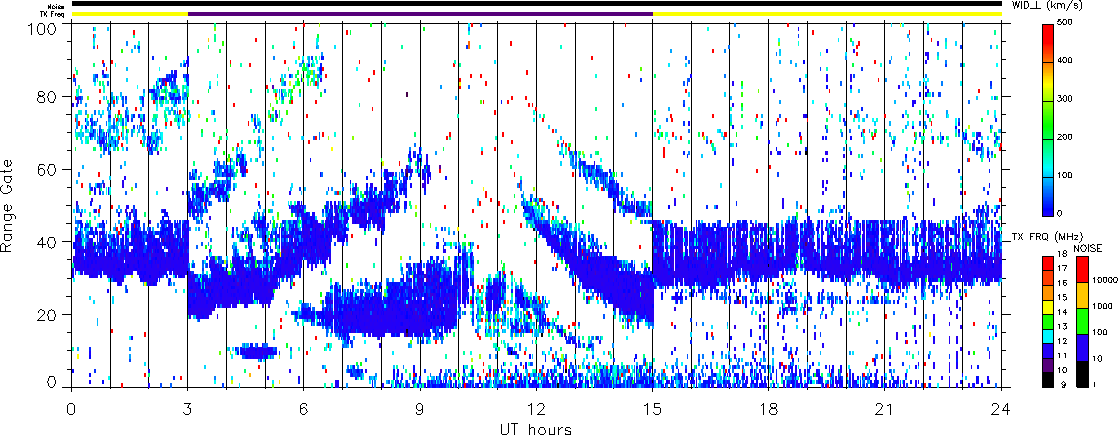Viewport: 1118px width, 435px height.
Task: Pick yellow swatch in TX FRQ legend
Action: pos(1049,307)
